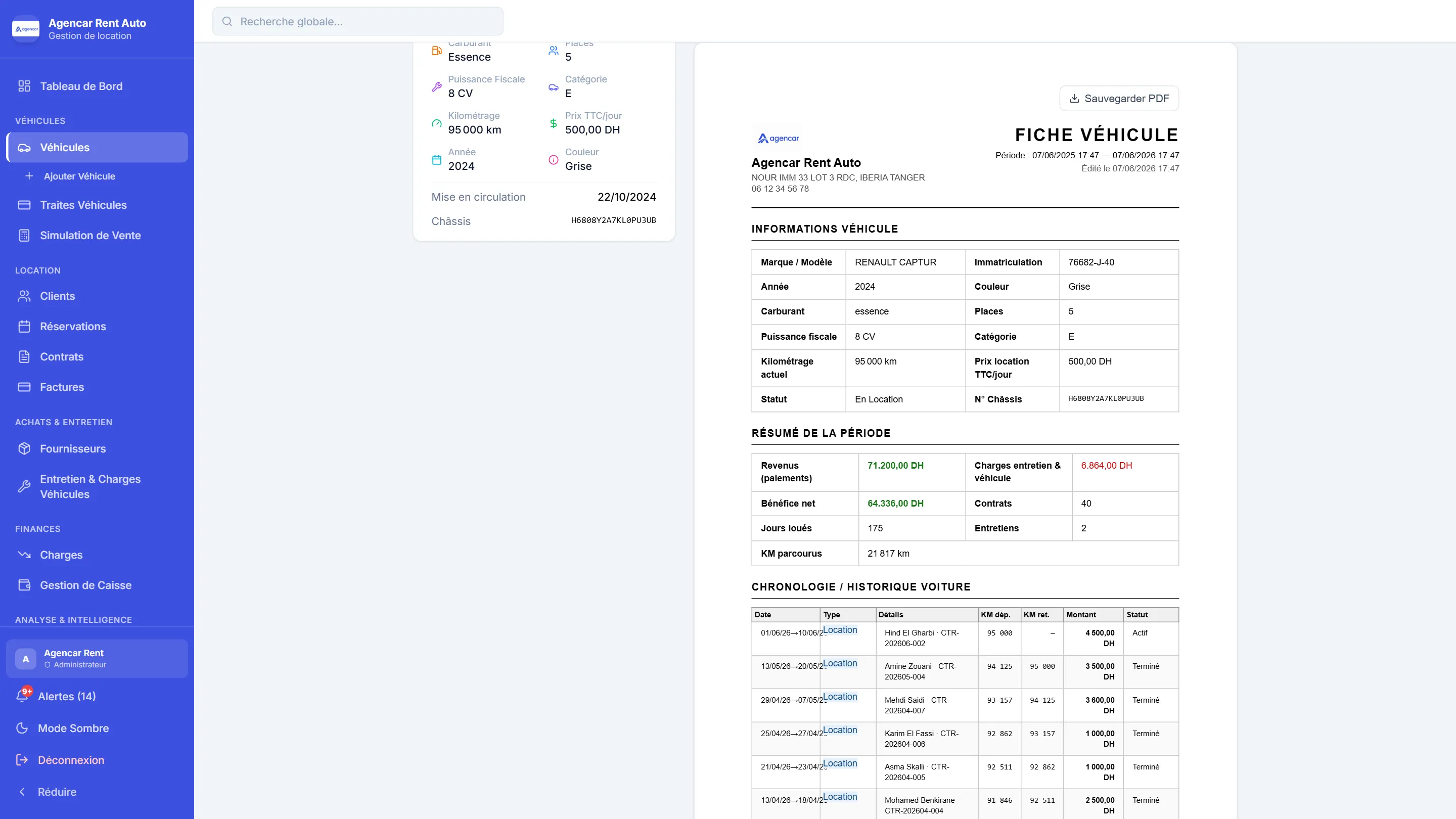Screen dimensions: 1456x819
Task: Navigate to Factures
Action: pyautogui.click(x=97, y=387)
